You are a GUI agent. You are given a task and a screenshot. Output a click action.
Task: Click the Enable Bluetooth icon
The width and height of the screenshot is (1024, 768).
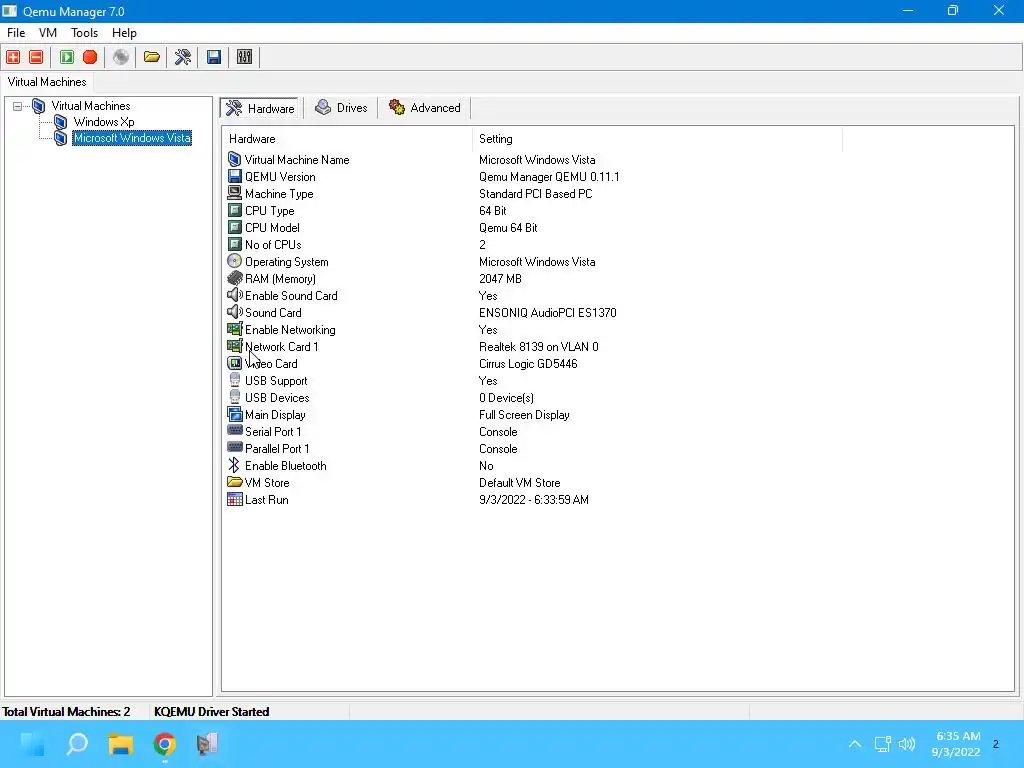pos(234,465)
